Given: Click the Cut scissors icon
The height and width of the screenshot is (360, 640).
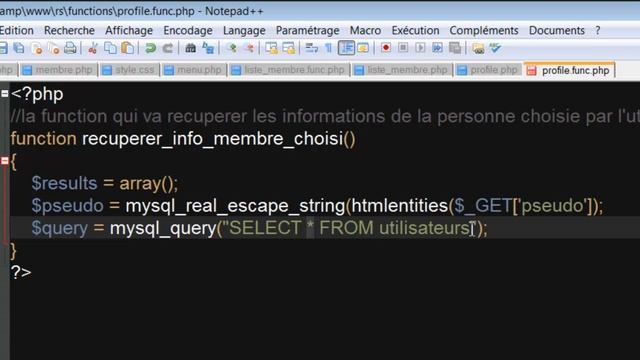Looking at the screenshot, I should click(93, 48).
